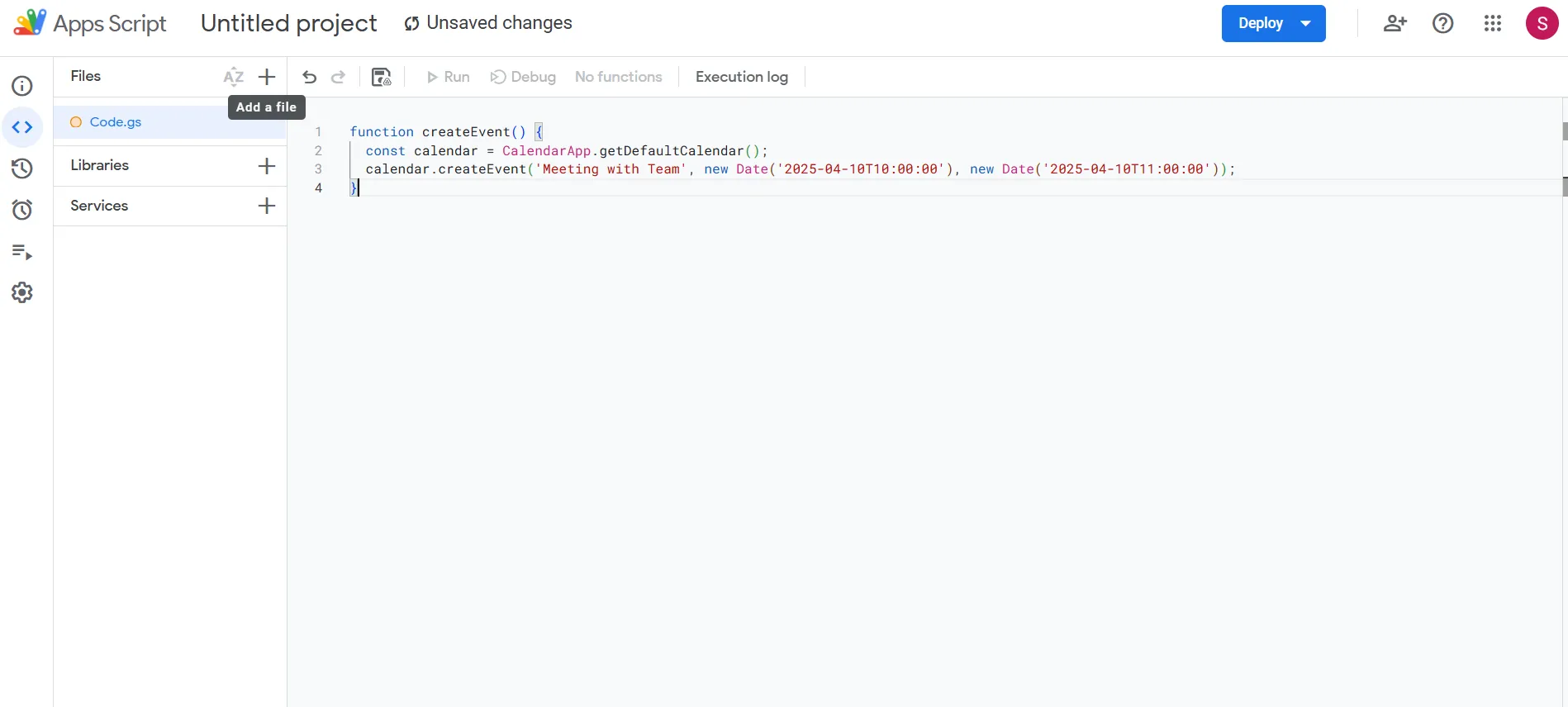Click the Deploy button
This screenshot has height=707, width=1568.
[1261, 23]
